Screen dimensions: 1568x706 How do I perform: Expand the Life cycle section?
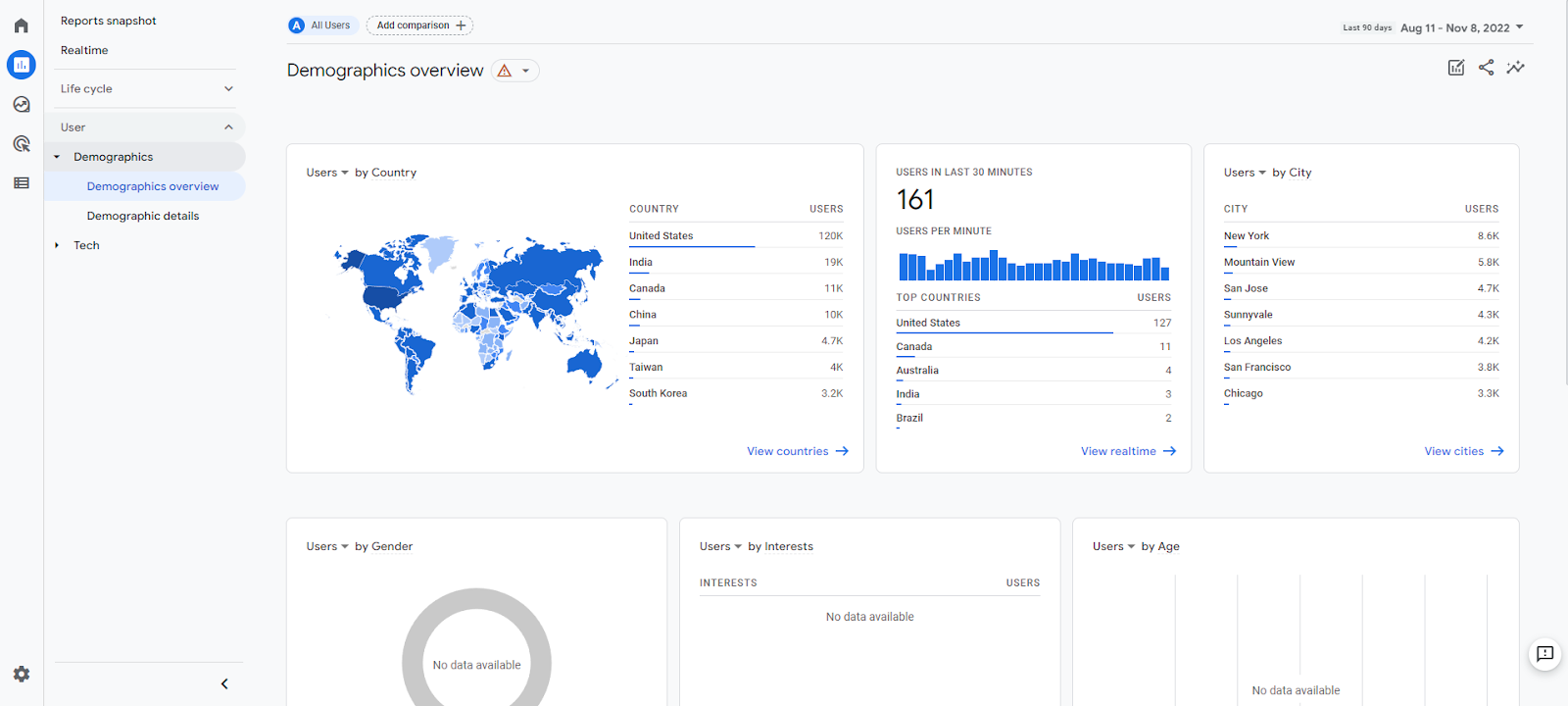[x=146, y=88]
